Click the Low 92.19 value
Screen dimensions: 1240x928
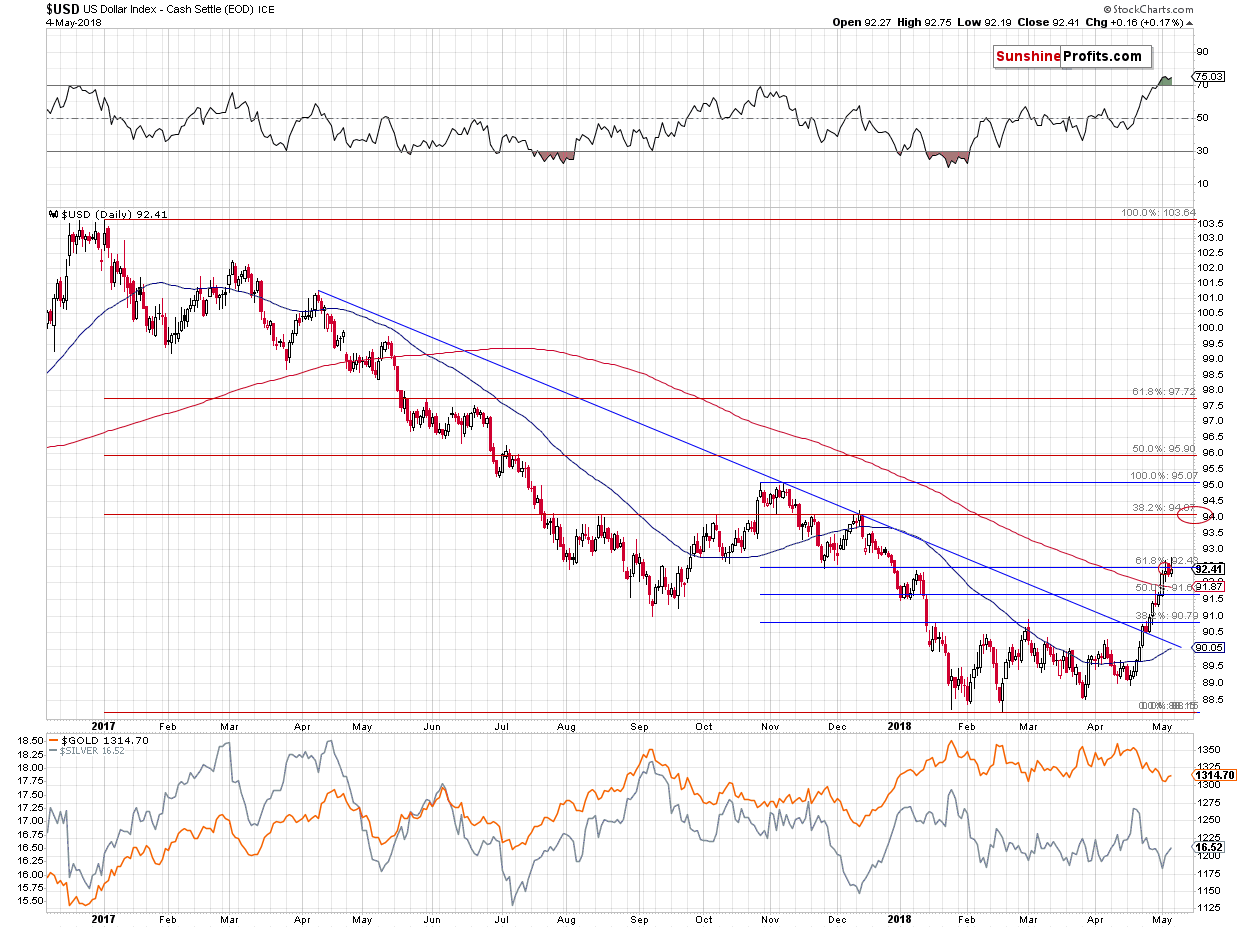coord(986,23)
